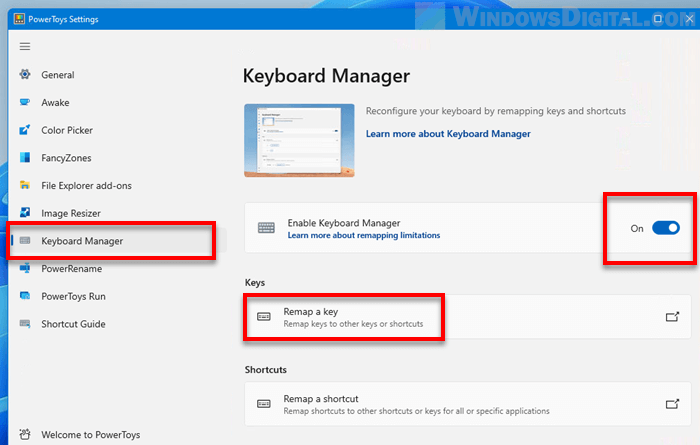Toggle Enable Keyboard Manager switch off
The image size is (700, 445).
[x=665, y=228]
